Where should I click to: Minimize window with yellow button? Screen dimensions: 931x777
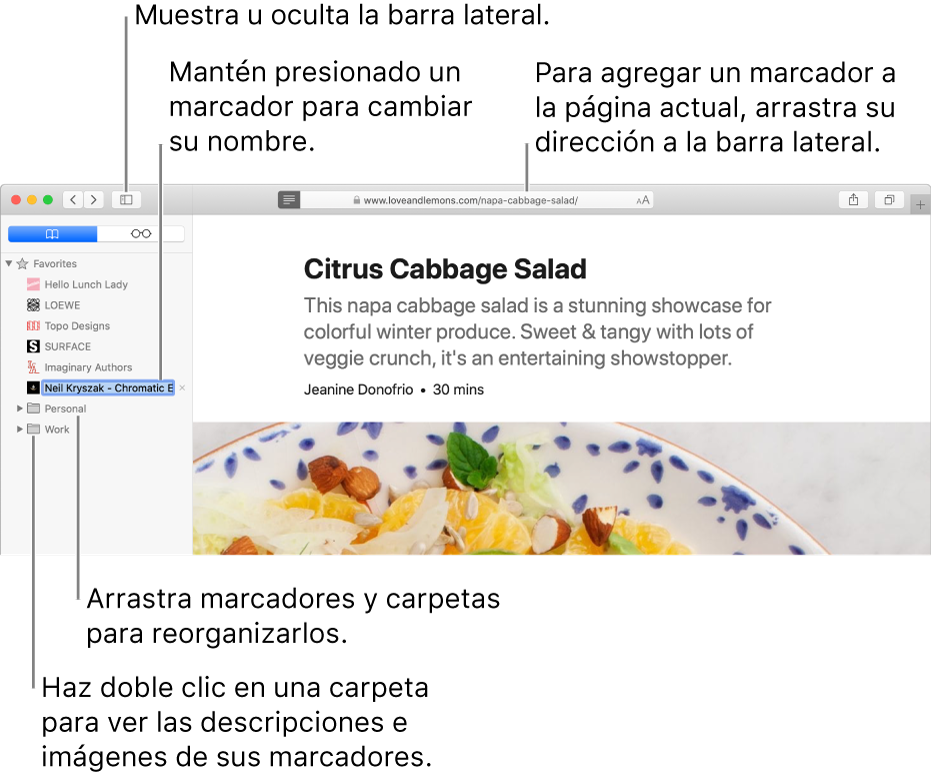click(32, 200)
